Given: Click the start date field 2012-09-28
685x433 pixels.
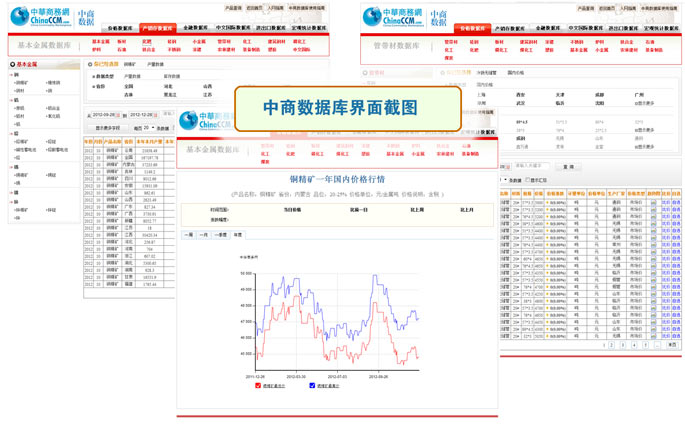Looking at the screenshot, I should click(102, 115).
